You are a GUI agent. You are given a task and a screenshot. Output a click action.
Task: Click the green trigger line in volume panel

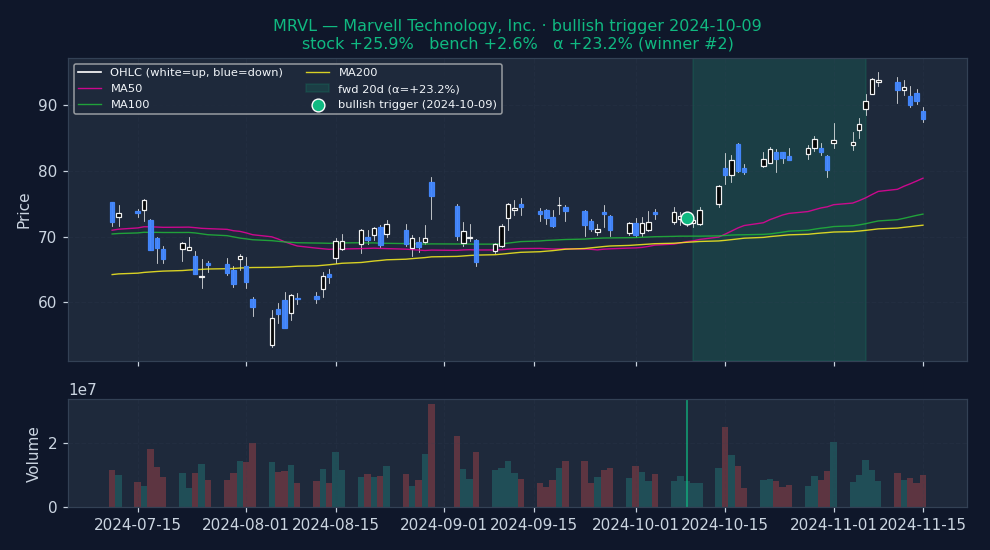687,453
